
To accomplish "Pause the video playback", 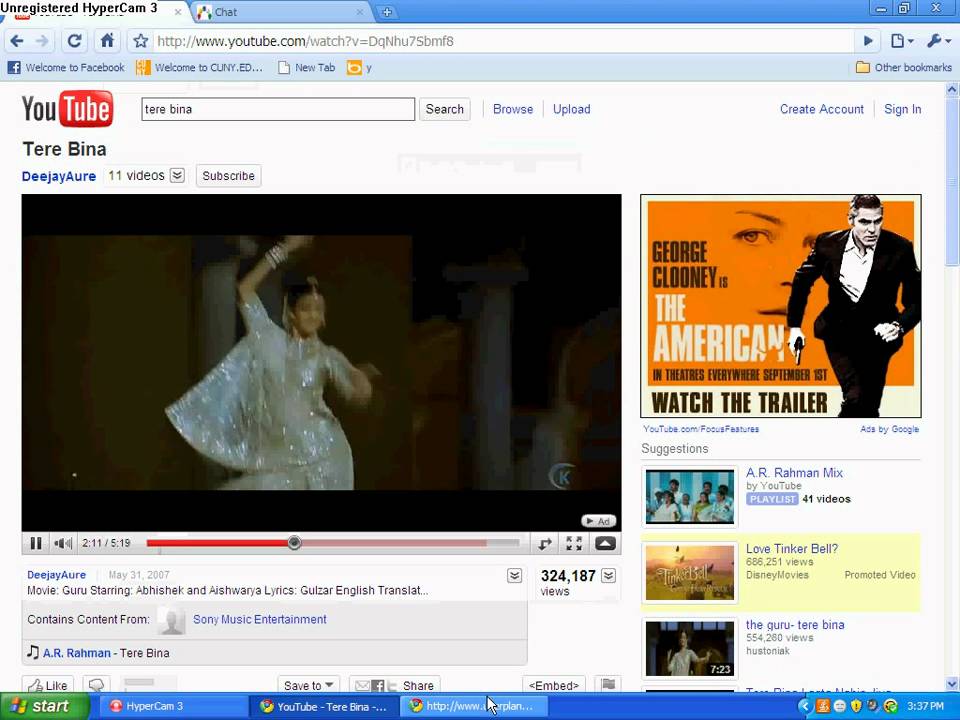I will tap(36, 543).
